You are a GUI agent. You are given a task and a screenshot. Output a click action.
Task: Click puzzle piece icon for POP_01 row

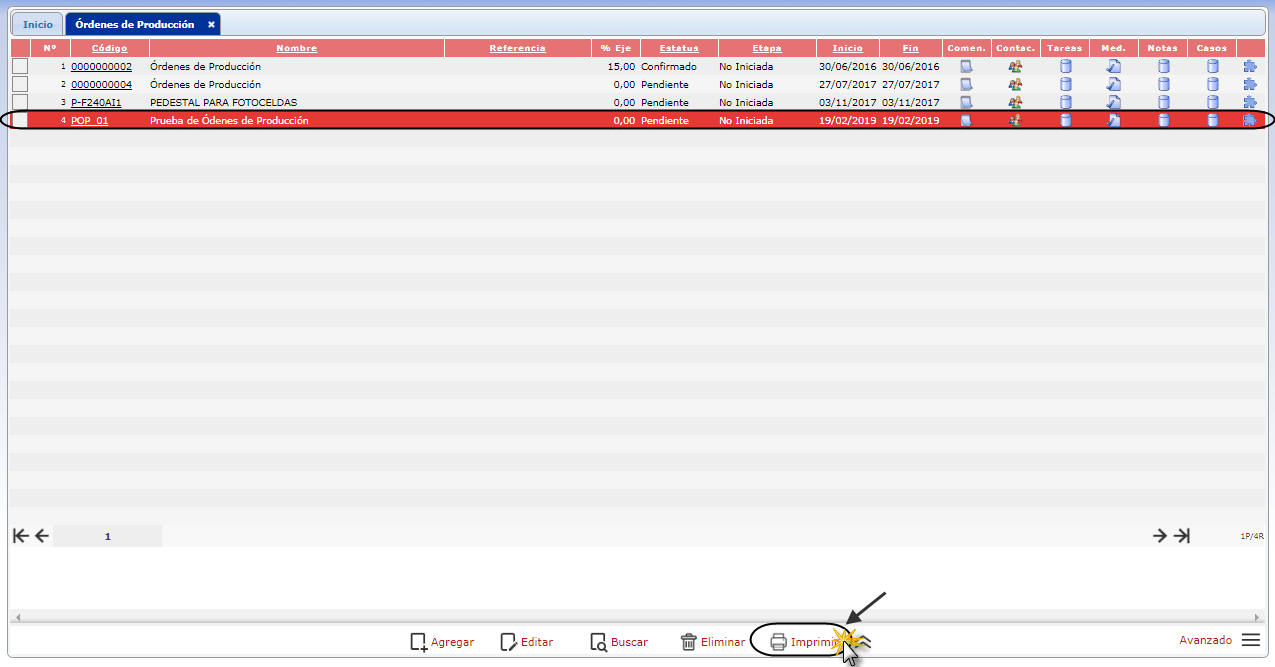(1250, 120)
